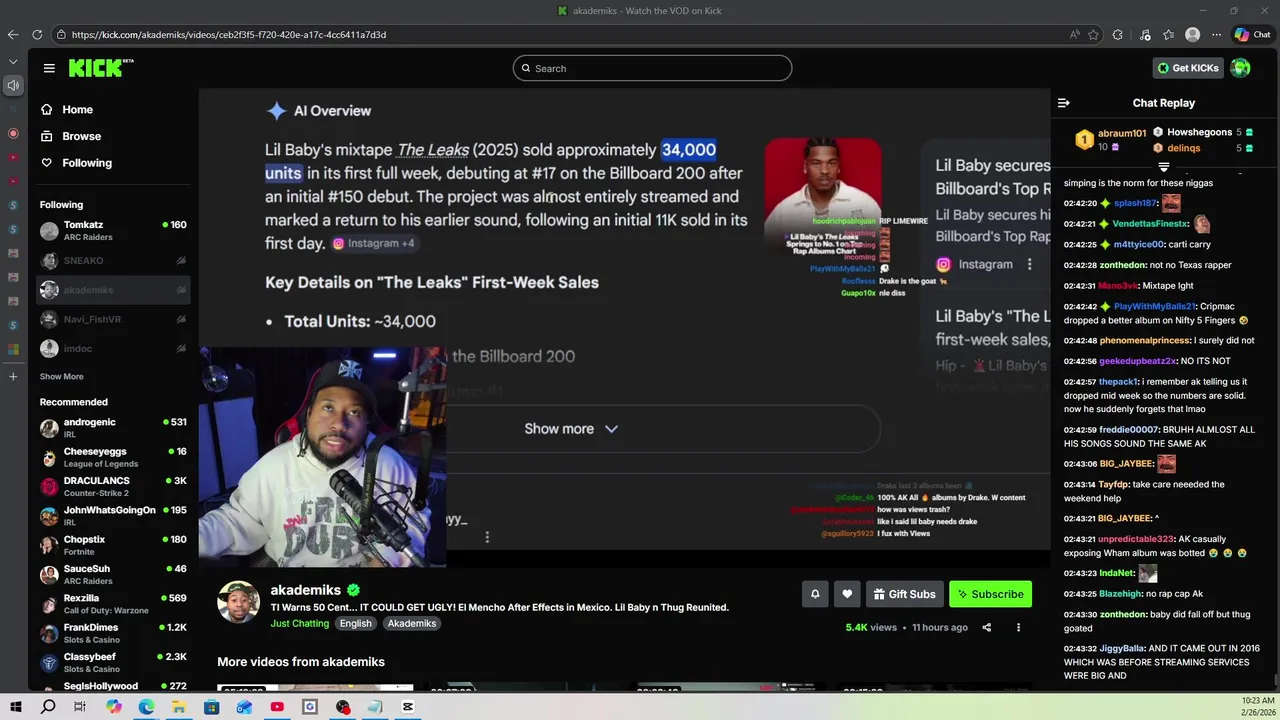Expand the vertical tabs chevron
The height and width of the screenshot is (720, 1280).
click(13, 61)
